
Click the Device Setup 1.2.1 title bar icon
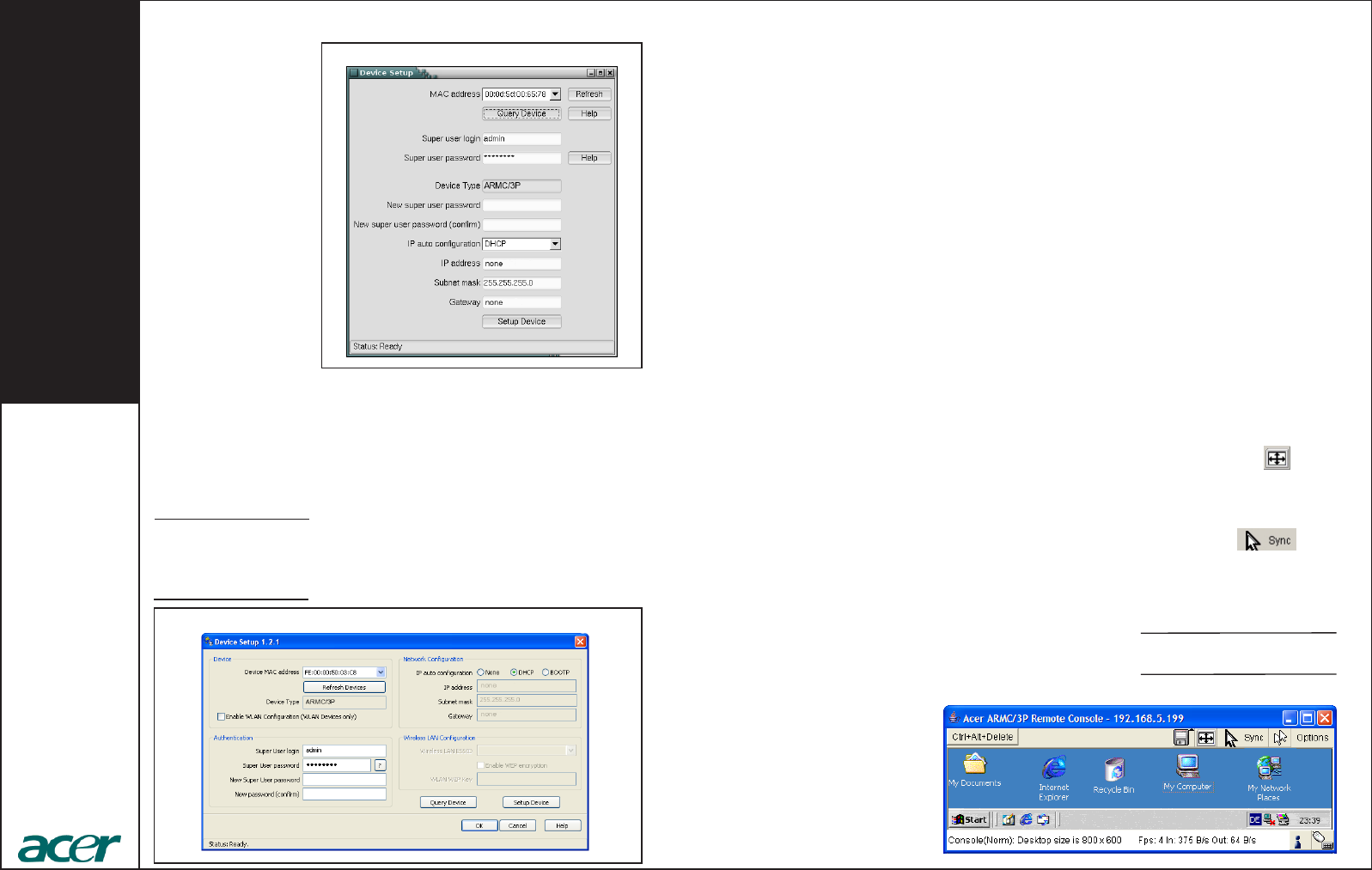[x=208, y=642]
